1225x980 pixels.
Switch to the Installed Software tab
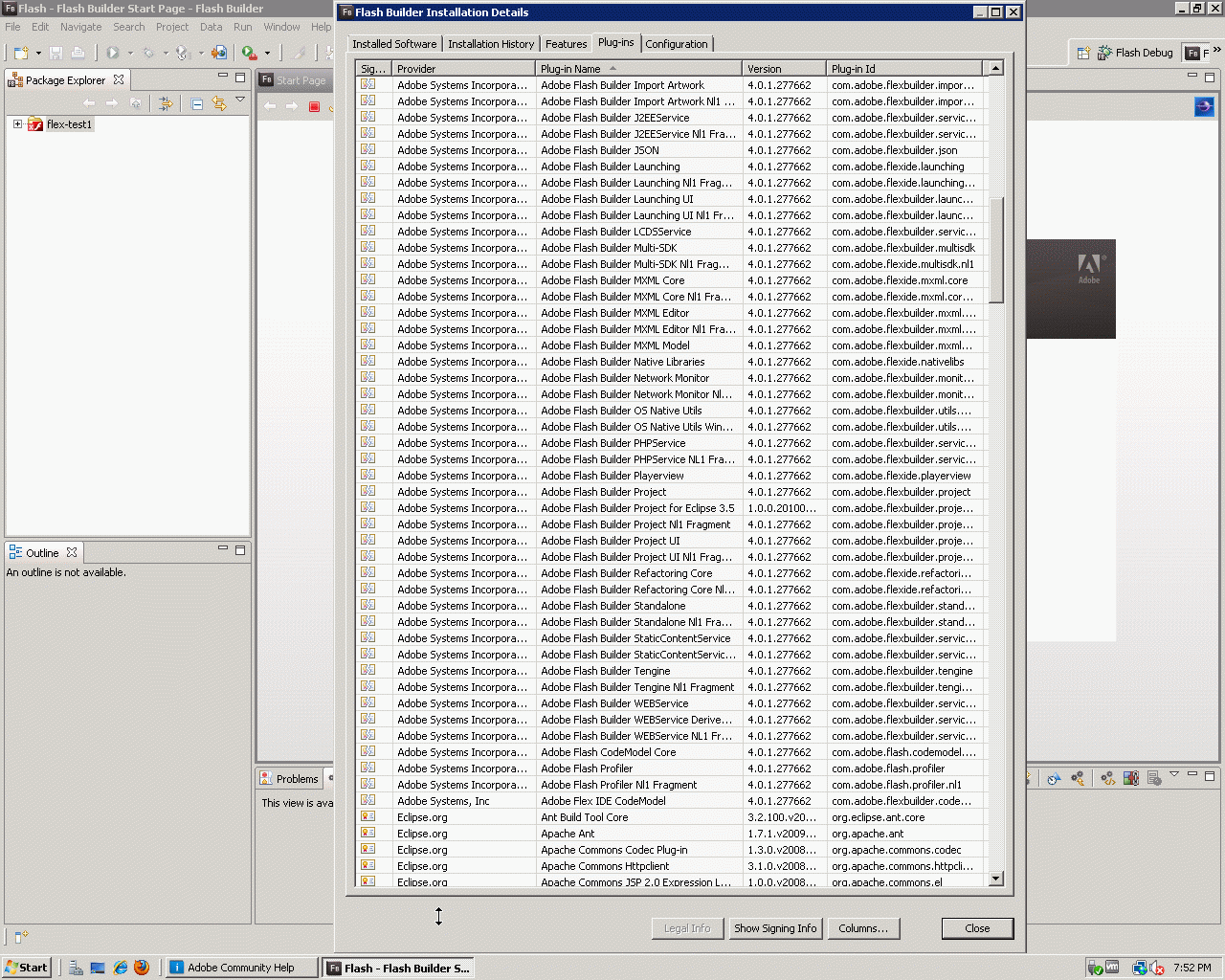coord(394,44)
